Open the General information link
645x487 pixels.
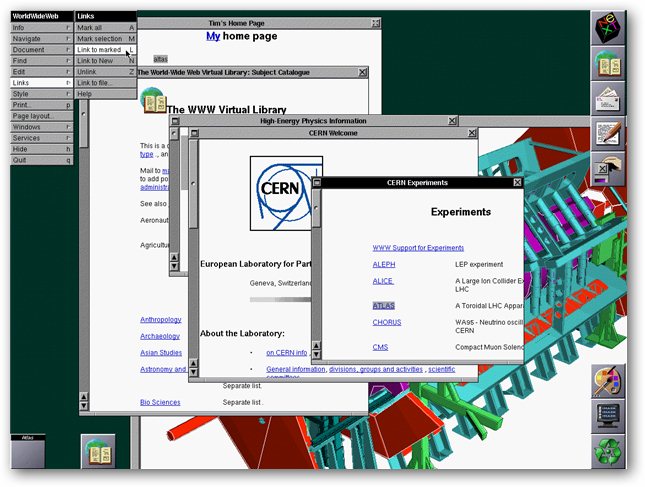(x=295, y=369)
